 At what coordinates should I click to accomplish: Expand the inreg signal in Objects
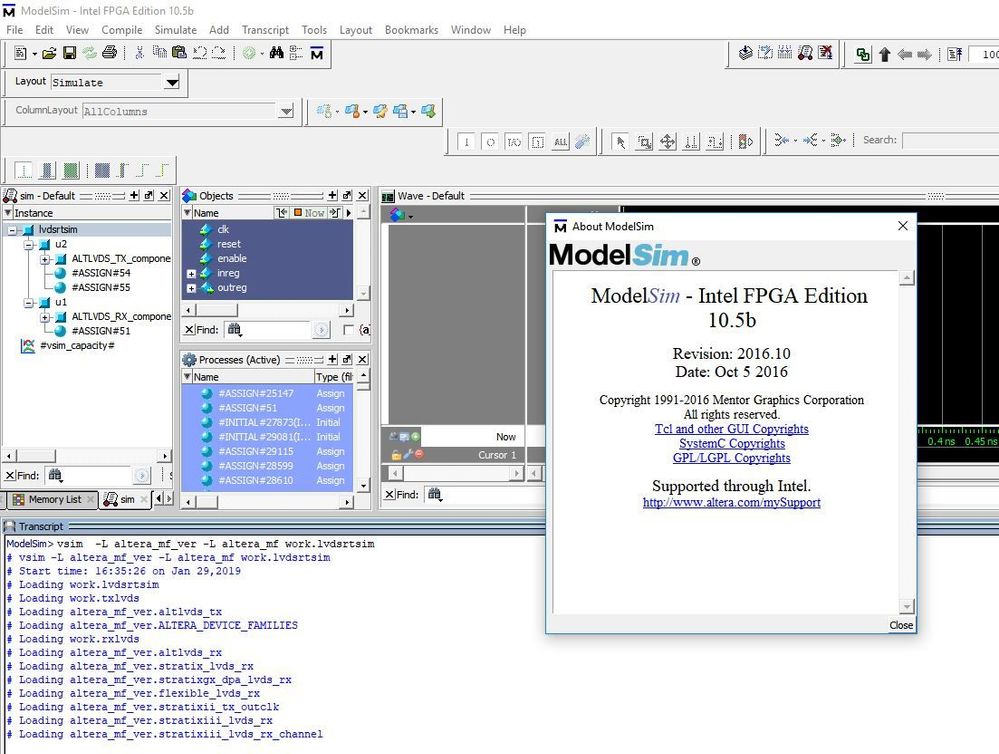(191, 273)
